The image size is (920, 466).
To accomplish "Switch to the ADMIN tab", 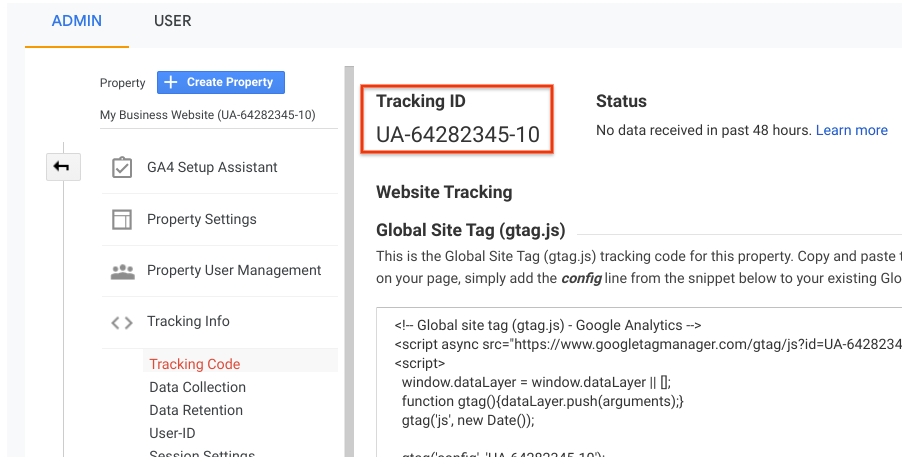I will [76, 21].
